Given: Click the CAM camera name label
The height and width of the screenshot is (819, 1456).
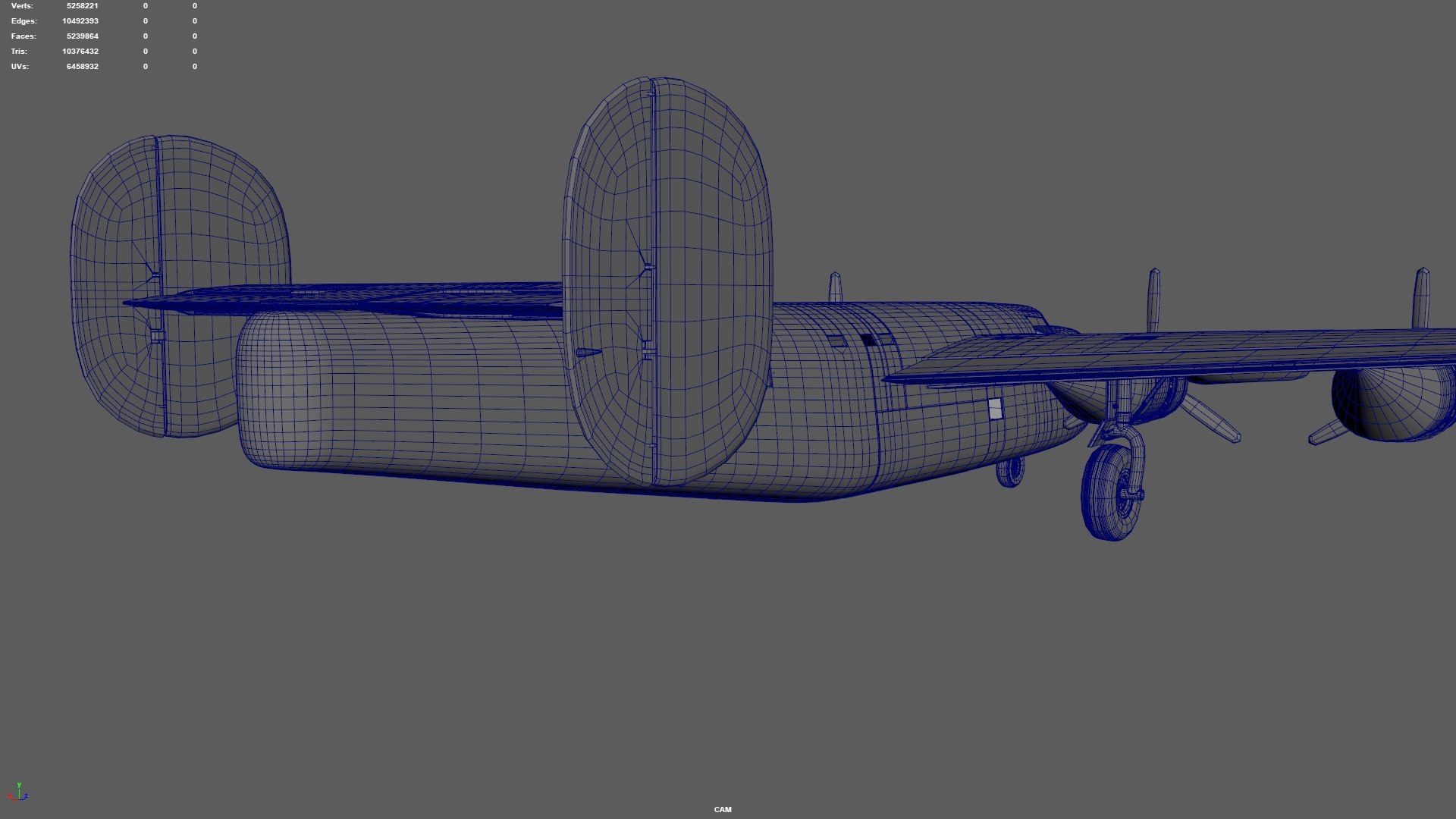Looking at the screenshot, I should point(723,810).
